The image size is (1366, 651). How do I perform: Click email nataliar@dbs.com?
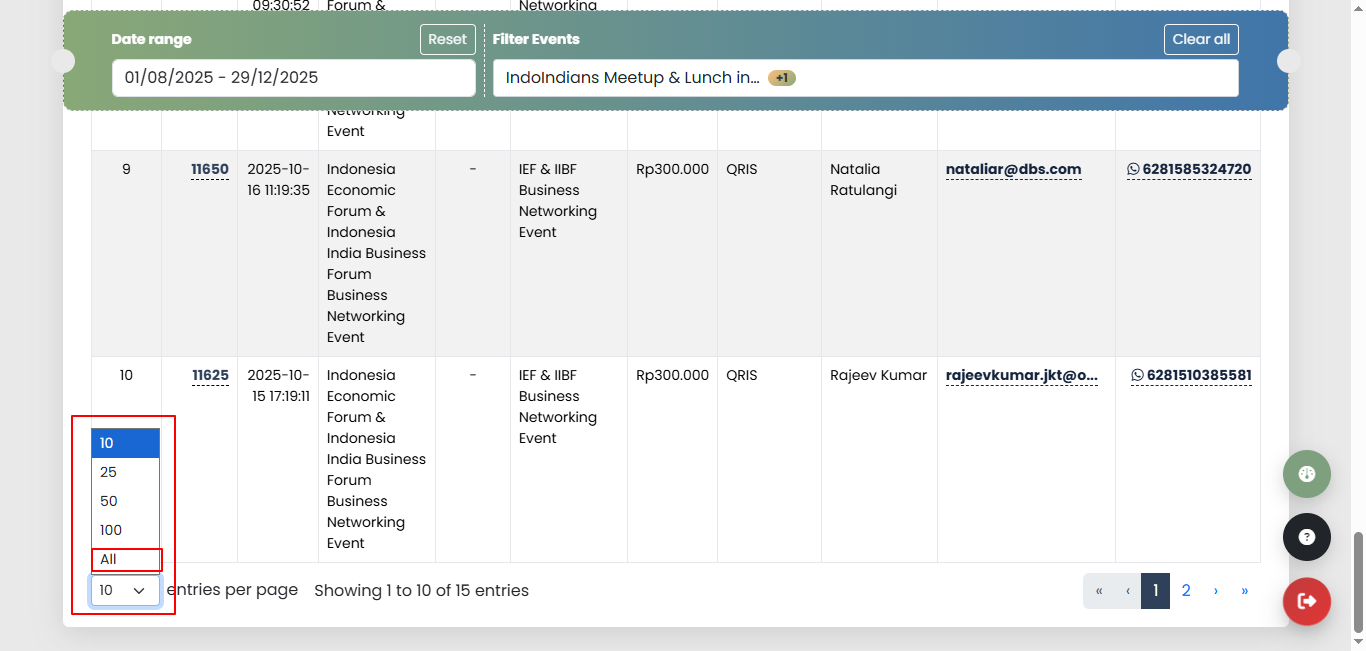click(x=1013, y=169)
